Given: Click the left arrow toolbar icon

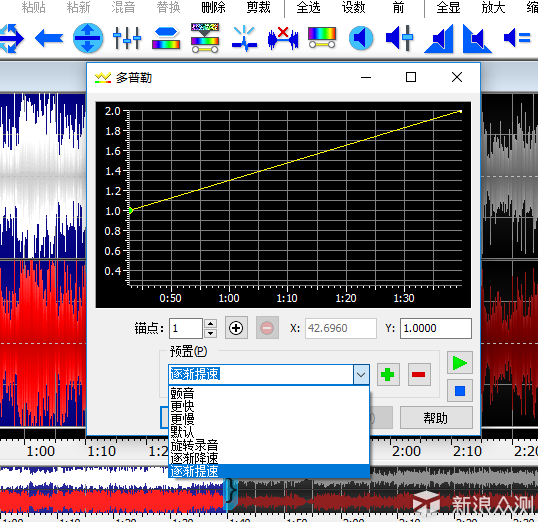Looking at the screenshot, I should [49, 38].
